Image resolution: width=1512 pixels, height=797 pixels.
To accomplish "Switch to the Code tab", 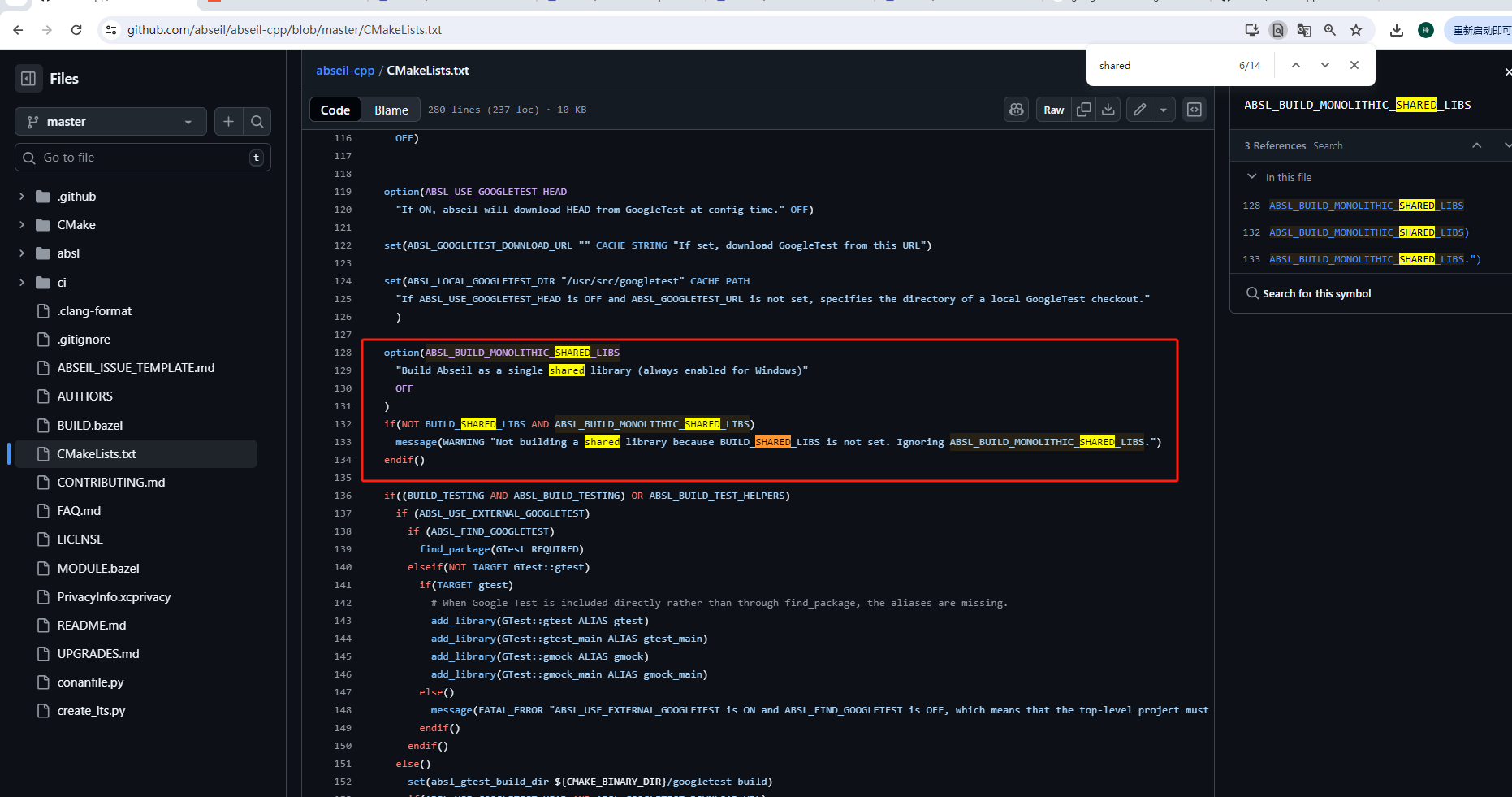I will (335, 110).
